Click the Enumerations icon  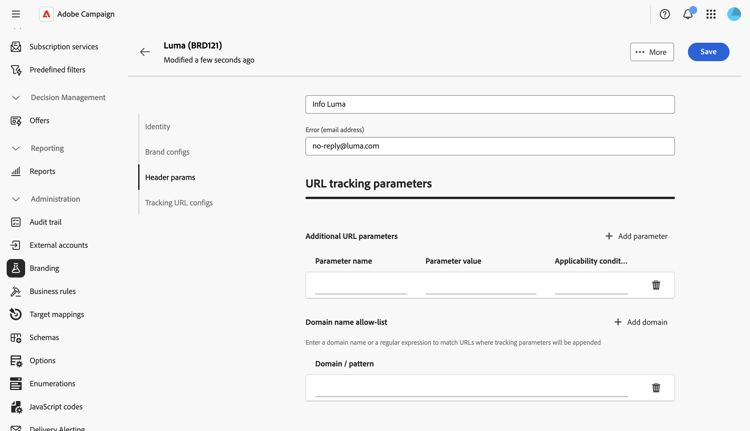coord(16,384)
